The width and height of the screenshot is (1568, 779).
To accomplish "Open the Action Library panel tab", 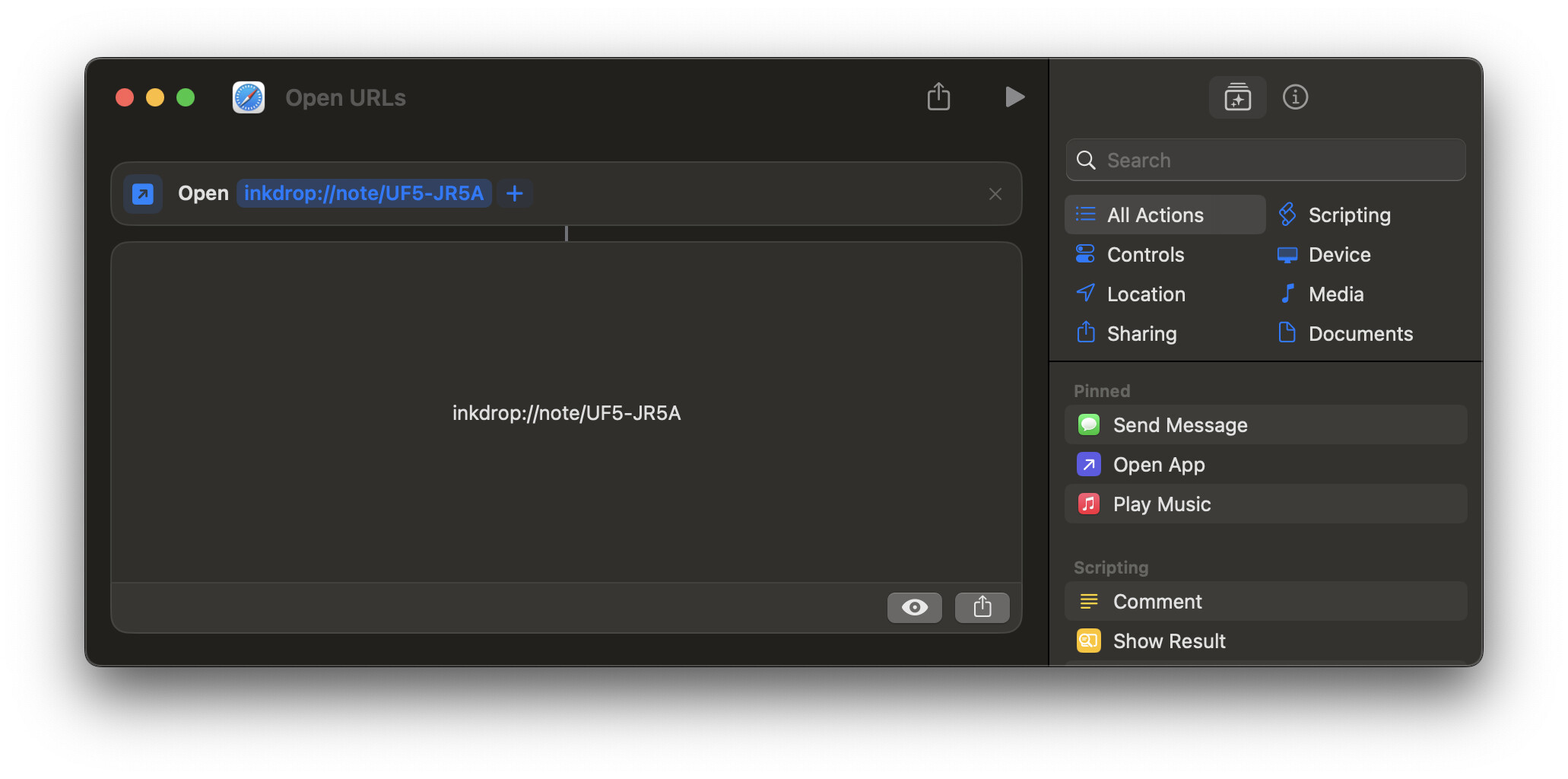I will pyautogui.click(x=1237, y=97).
